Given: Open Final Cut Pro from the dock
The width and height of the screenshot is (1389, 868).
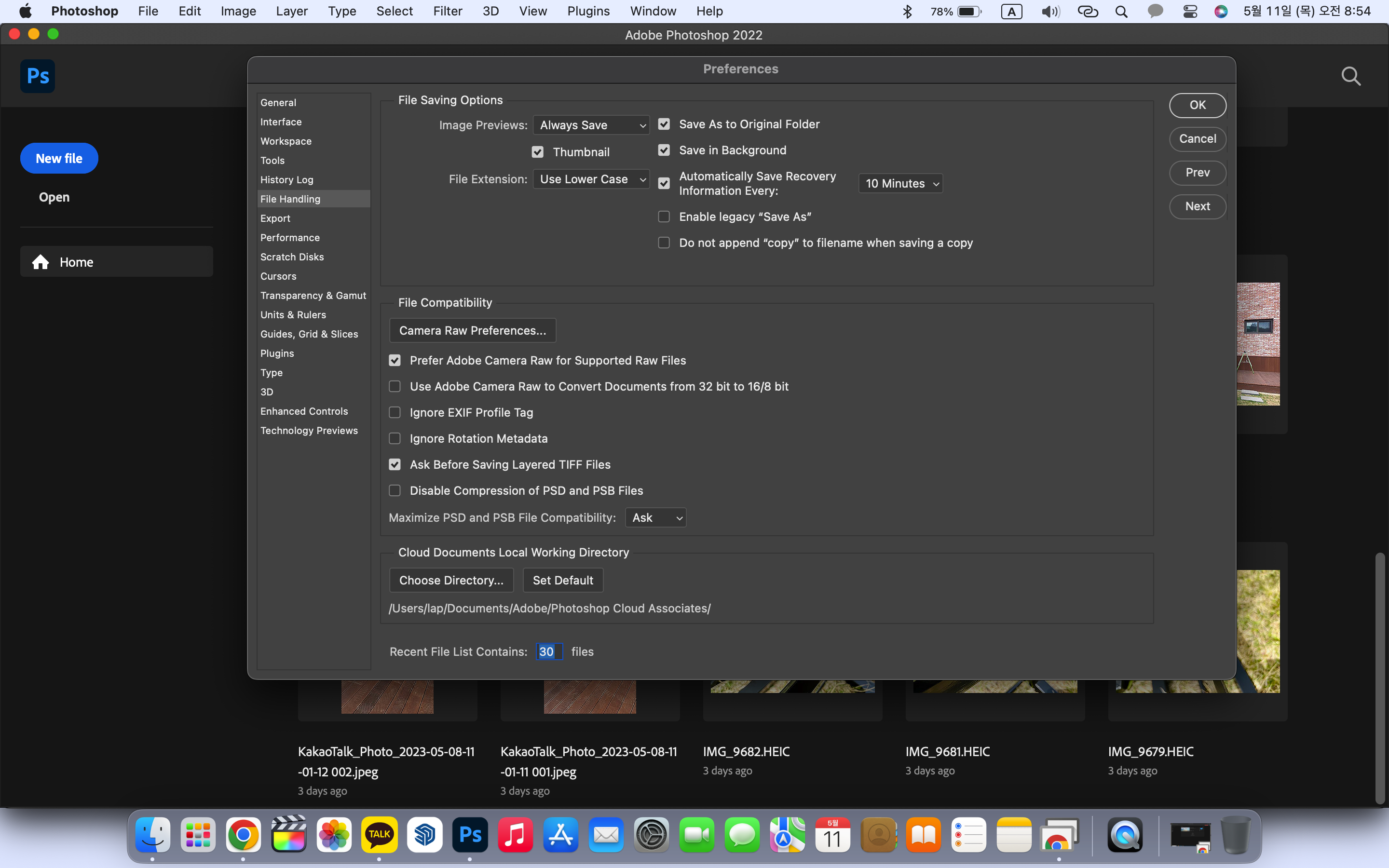Looking at the screenshot, I should coord(289,834).
